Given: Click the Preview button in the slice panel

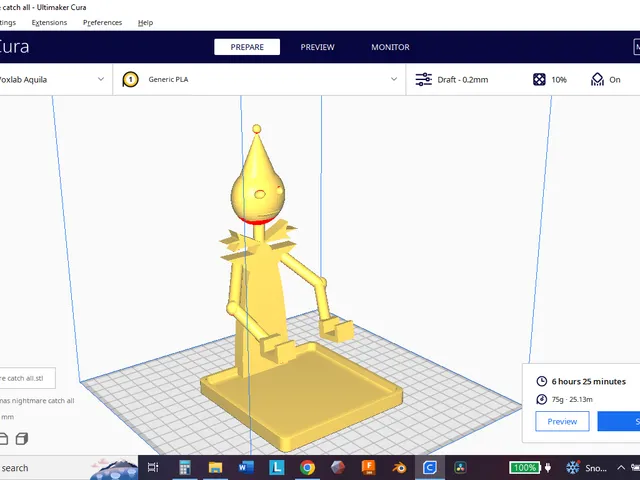Looking at the screenshot, I should [x=562, y=421].
